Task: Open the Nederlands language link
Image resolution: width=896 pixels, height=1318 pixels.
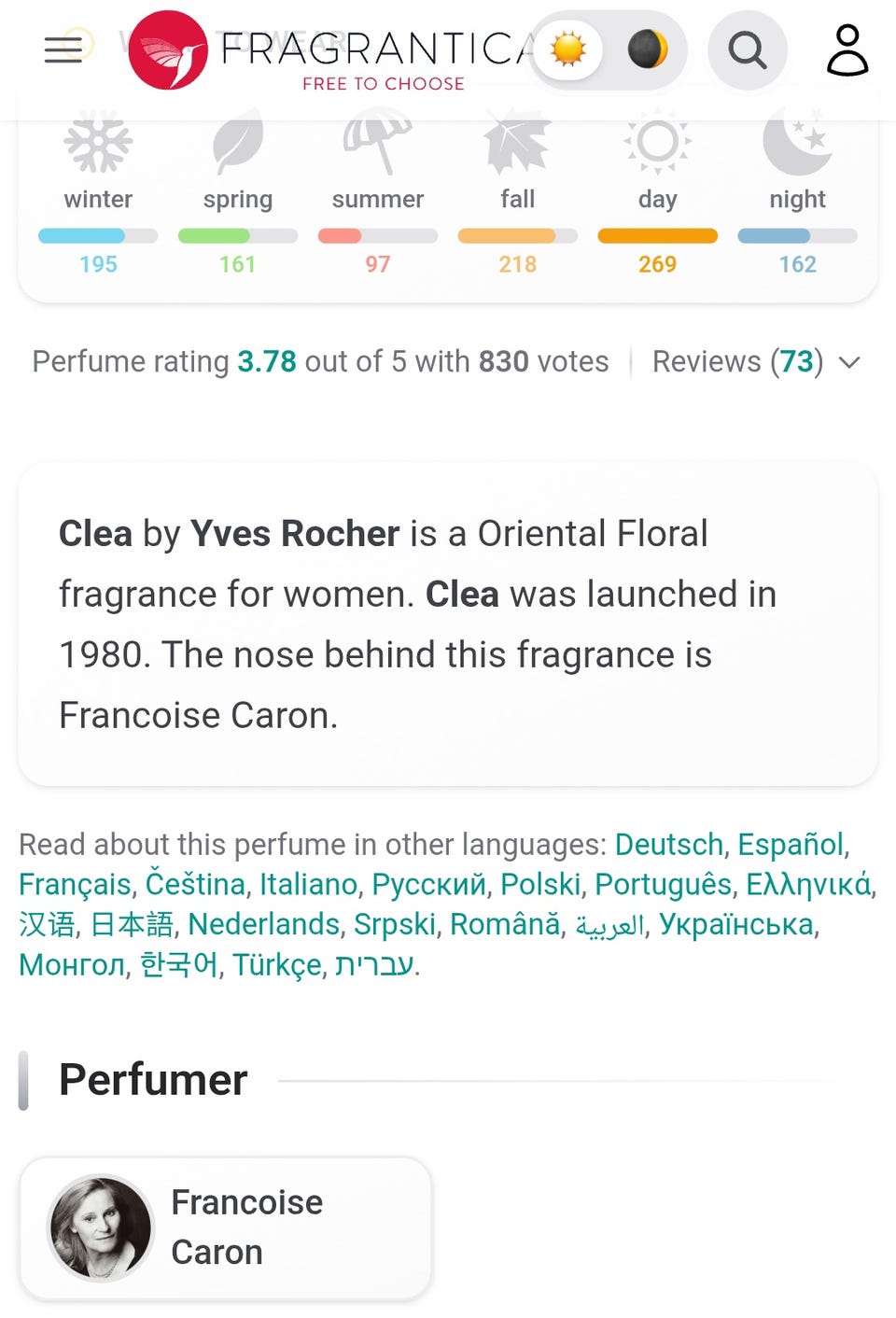Action: [263, 924]
